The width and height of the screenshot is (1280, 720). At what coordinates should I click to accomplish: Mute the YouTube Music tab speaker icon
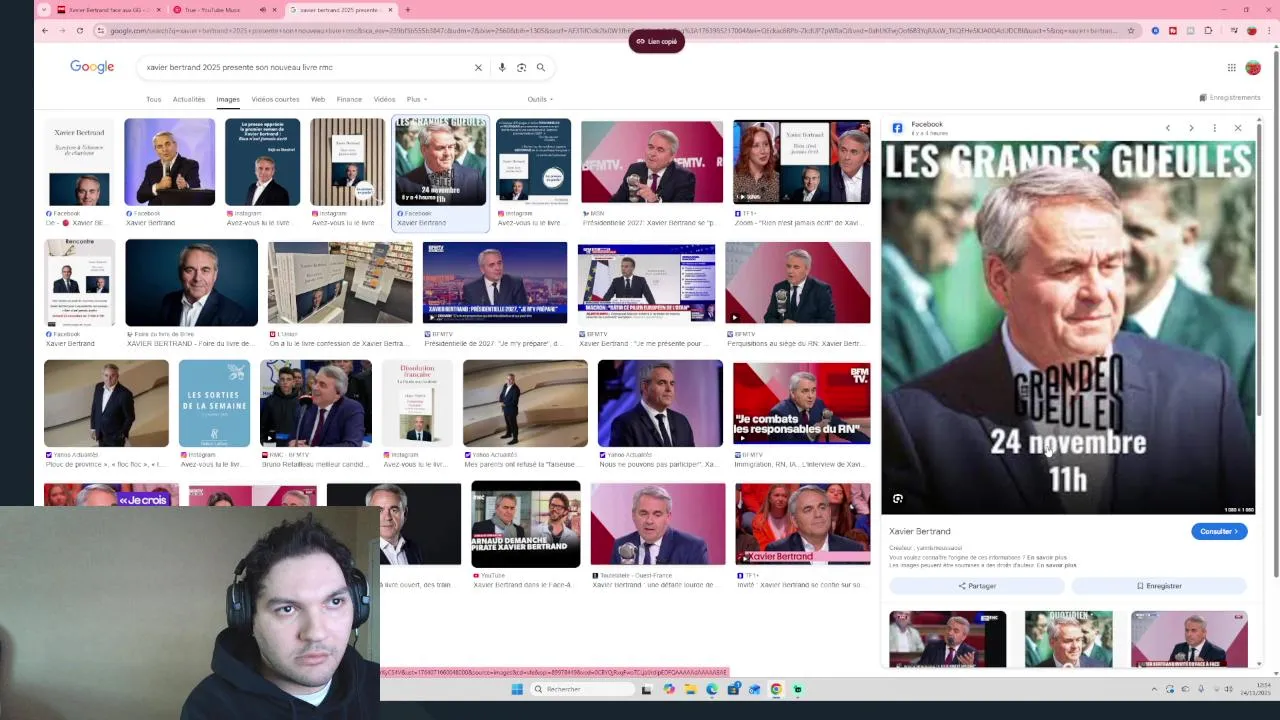263,10
